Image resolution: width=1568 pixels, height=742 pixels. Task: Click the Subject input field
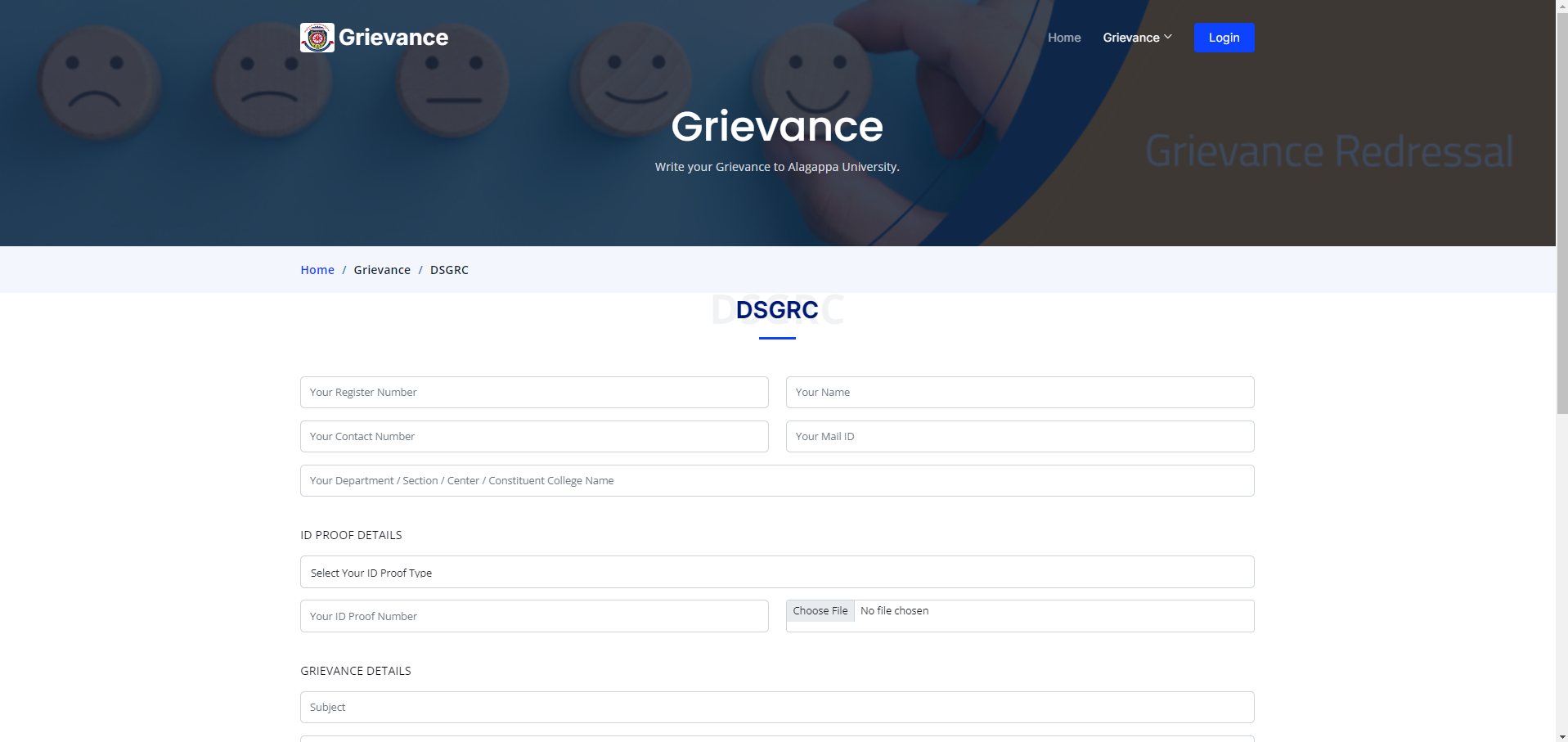click(x=777, y=707)
